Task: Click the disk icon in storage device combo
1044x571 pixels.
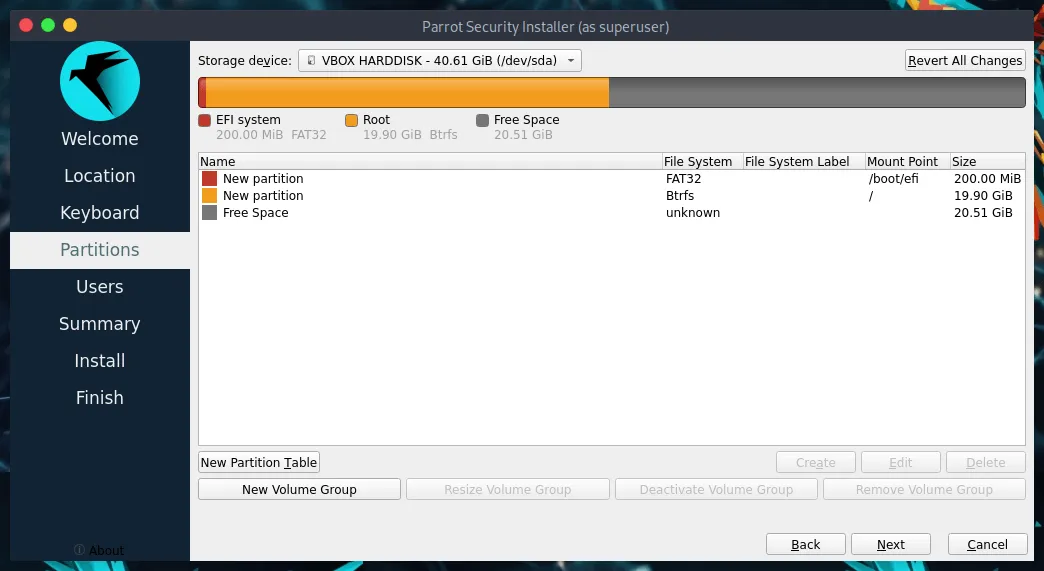Action: tap(311, 61)
